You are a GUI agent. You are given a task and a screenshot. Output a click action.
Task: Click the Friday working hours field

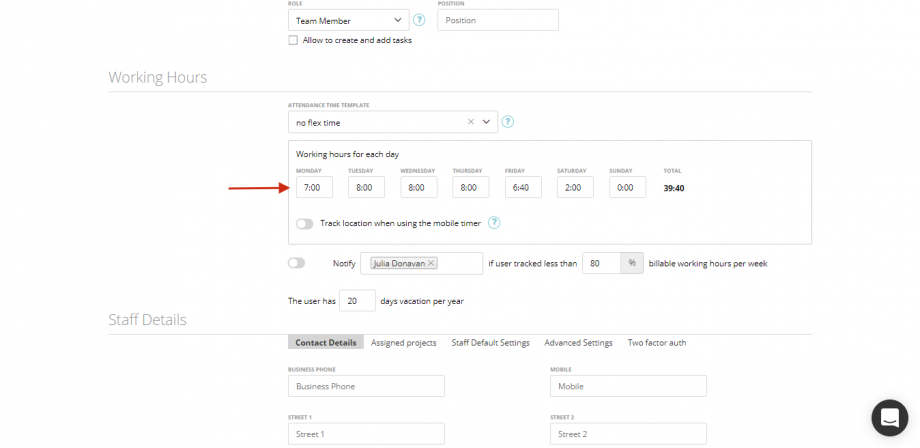click(x=523, y=188)
